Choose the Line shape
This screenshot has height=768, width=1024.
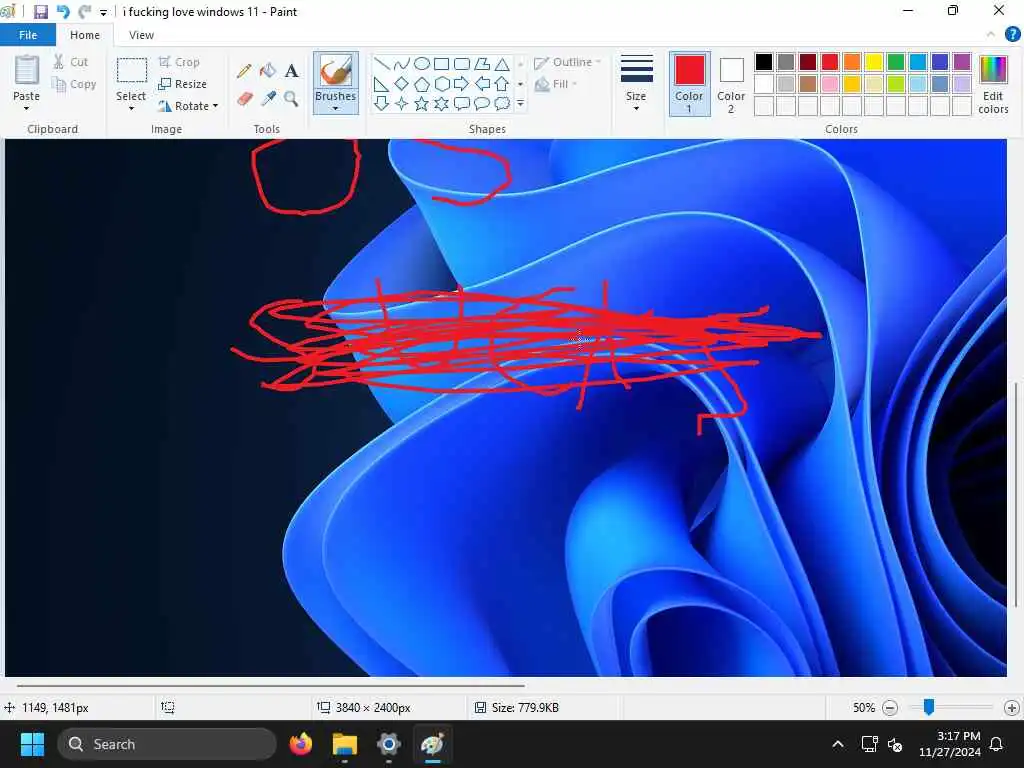point(382,63)
